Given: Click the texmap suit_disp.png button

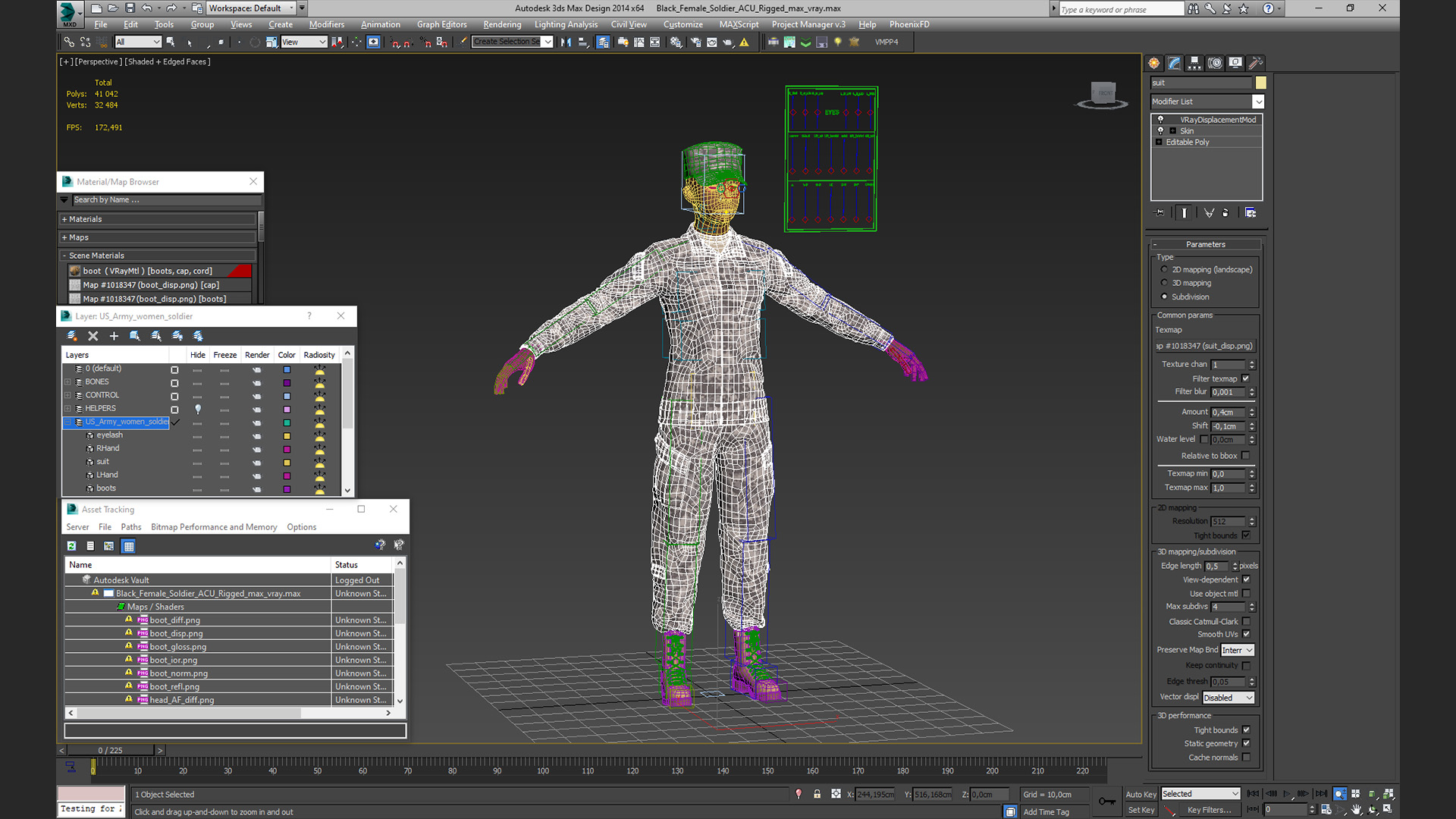Looking at the screenshot, I should 1206,346.
